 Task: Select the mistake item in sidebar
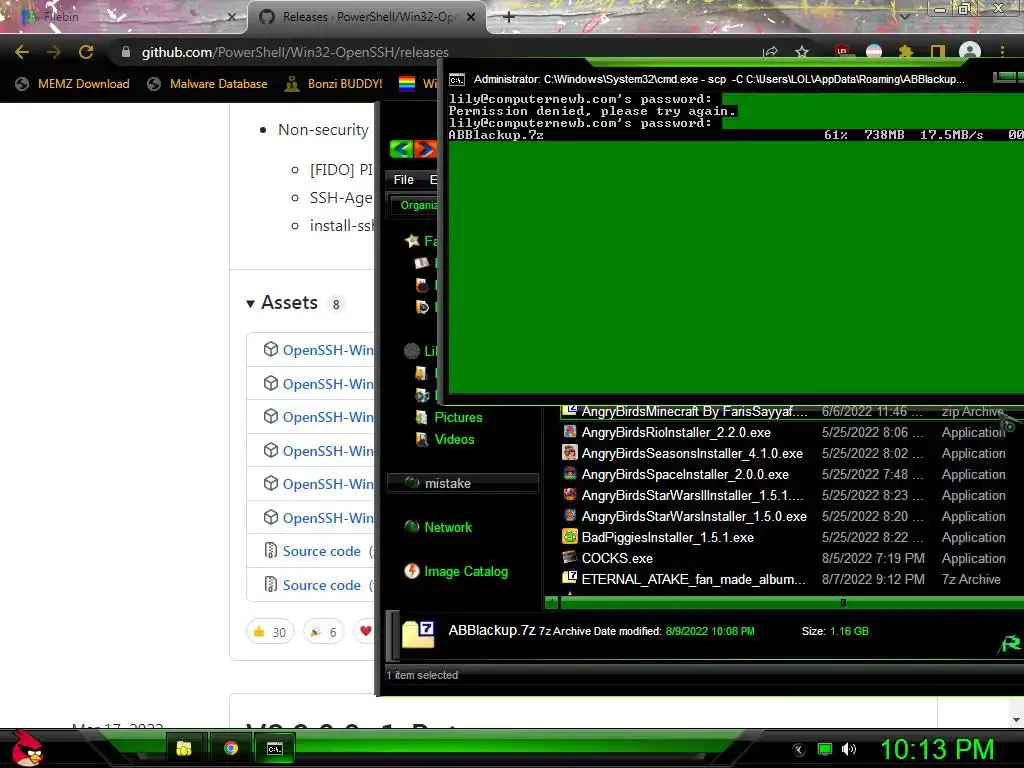[x=463, y=483]
